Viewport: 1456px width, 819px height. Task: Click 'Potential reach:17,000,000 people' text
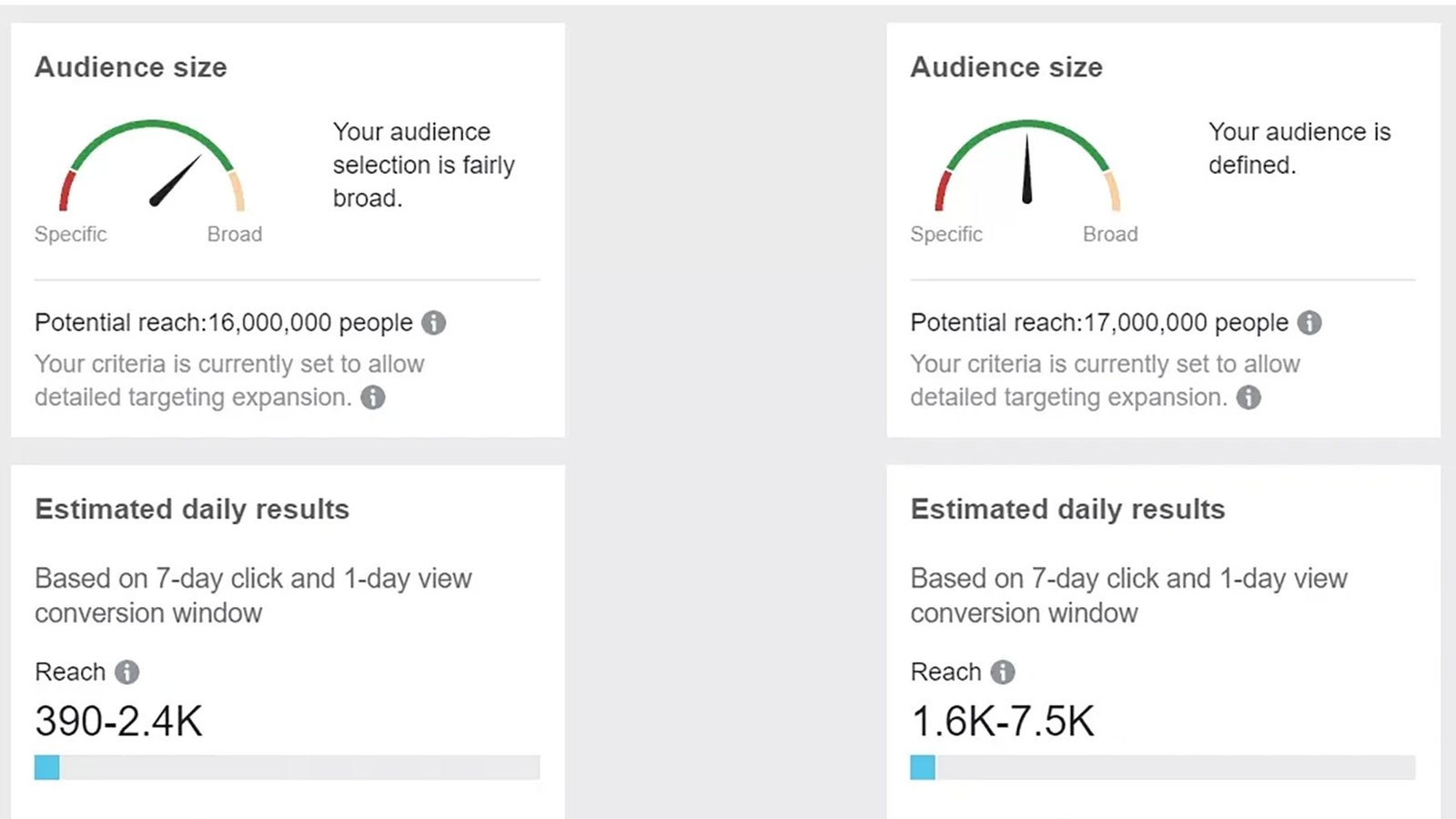coord(1099,323)
